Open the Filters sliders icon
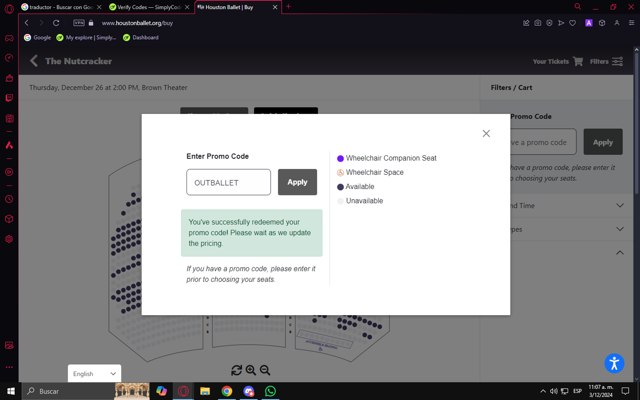The image size is (640, 400). tap(617, 61)
